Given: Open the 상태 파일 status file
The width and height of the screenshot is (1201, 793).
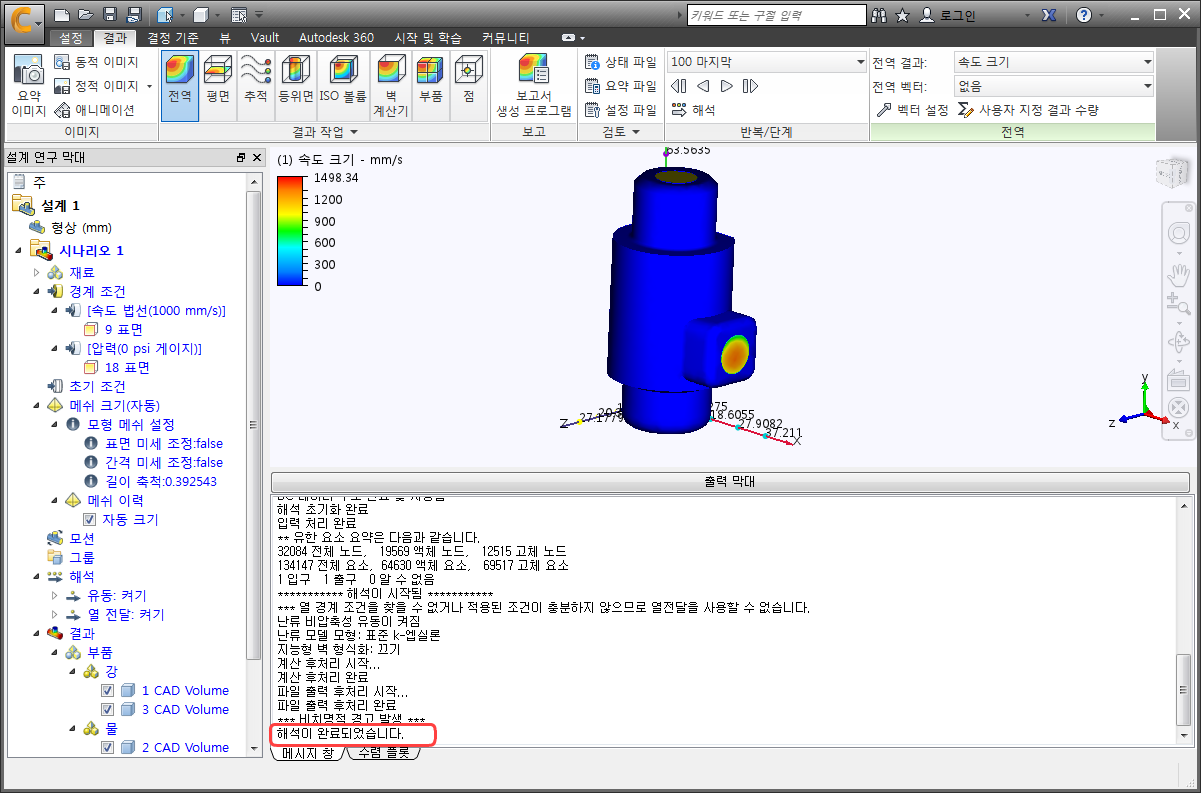Looking at the screenshot, I should [621, 62].
